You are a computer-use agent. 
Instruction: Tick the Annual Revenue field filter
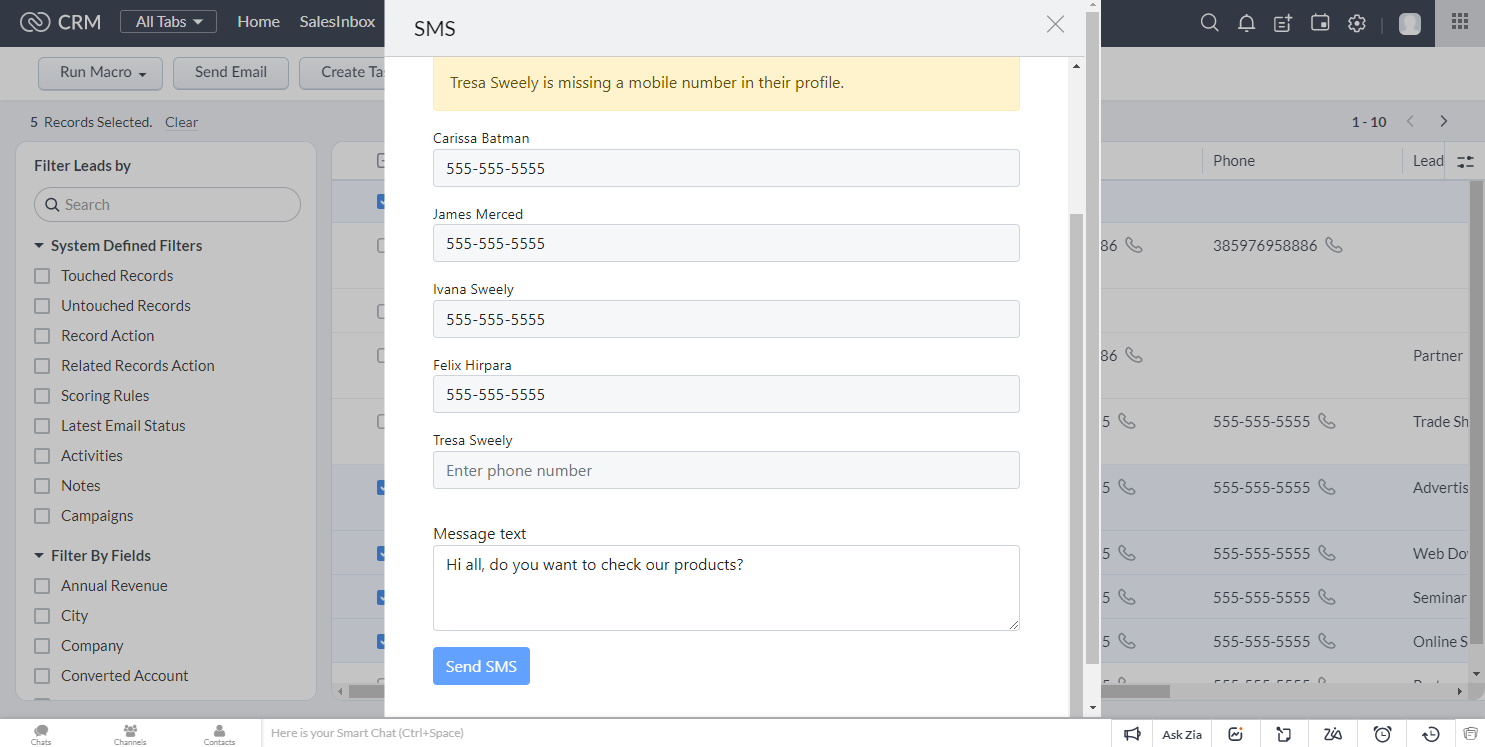pyautogui.click(x=42, y=586)
